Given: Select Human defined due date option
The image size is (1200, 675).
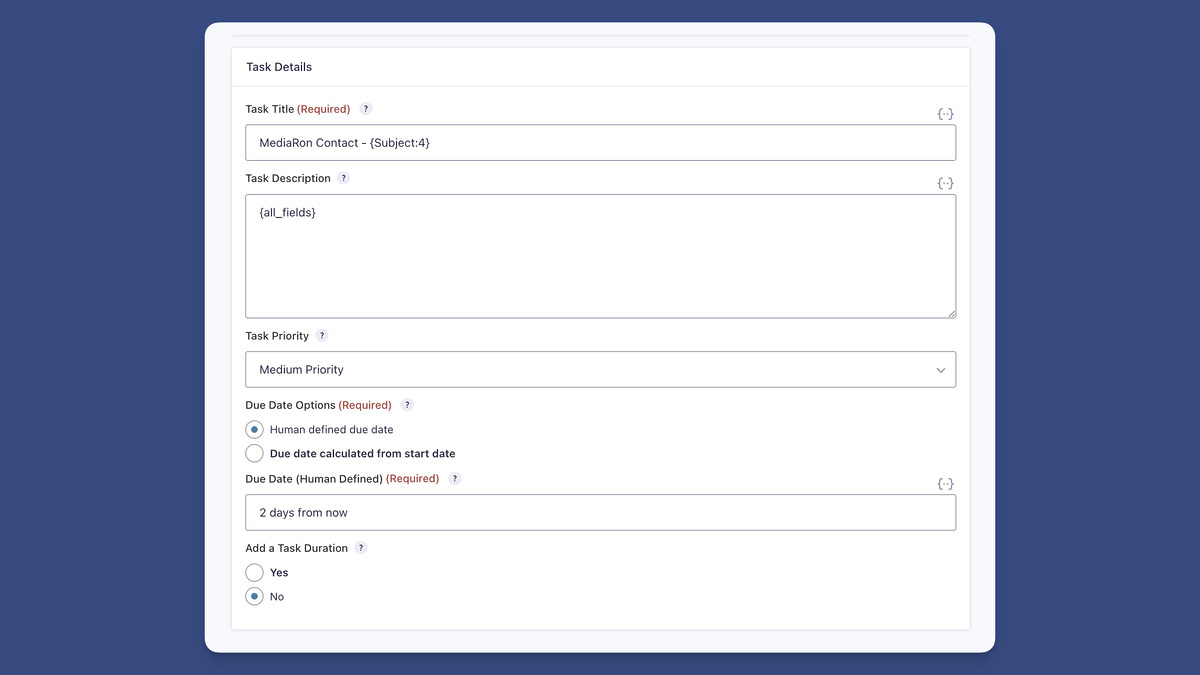Looking at the screenshot, I should (x=255, y=430).
